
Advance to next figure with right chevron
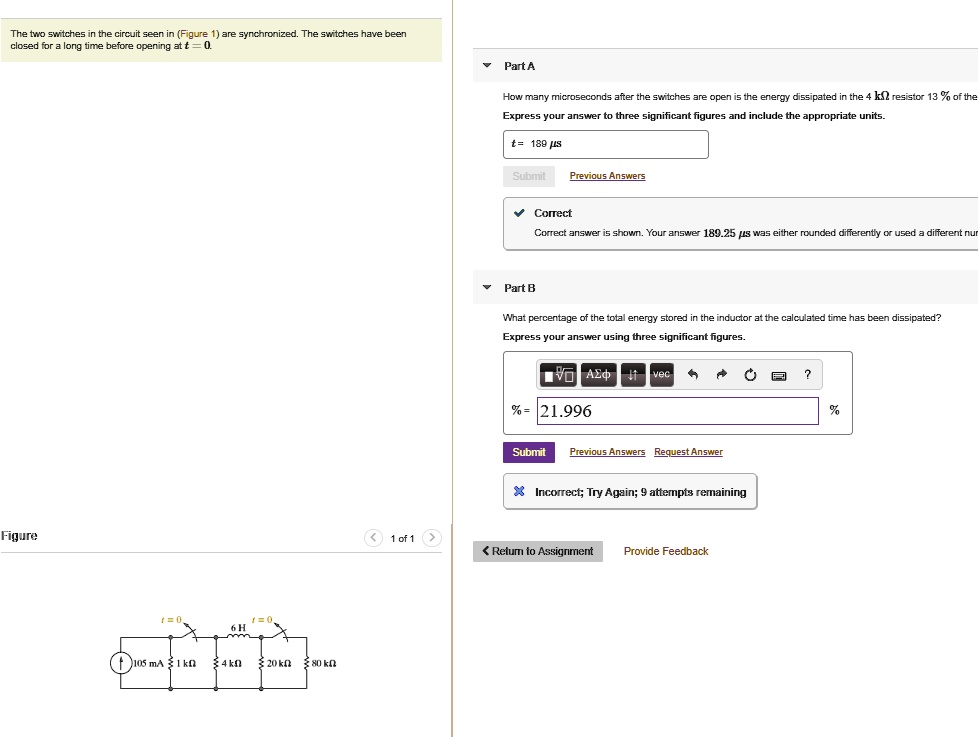coord(430,537)
